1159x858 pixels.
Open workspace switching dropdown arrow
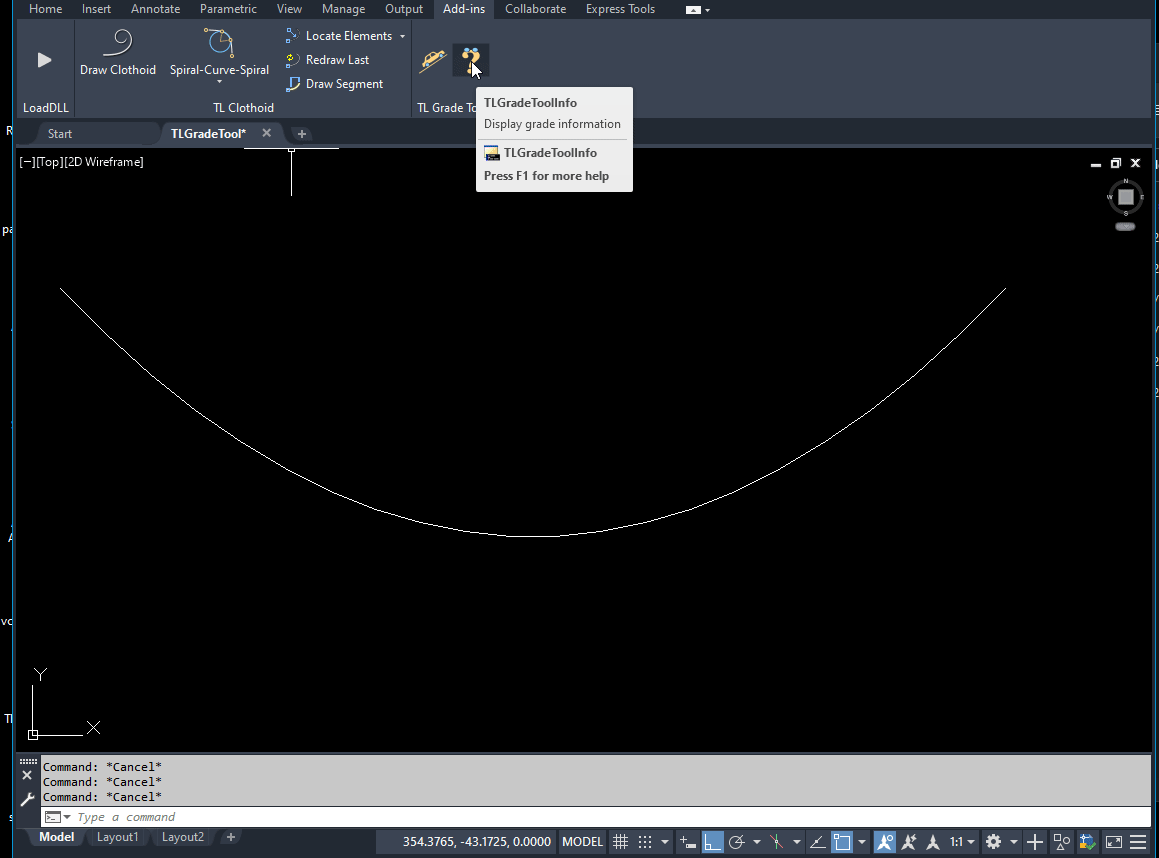click(1013, 842)
